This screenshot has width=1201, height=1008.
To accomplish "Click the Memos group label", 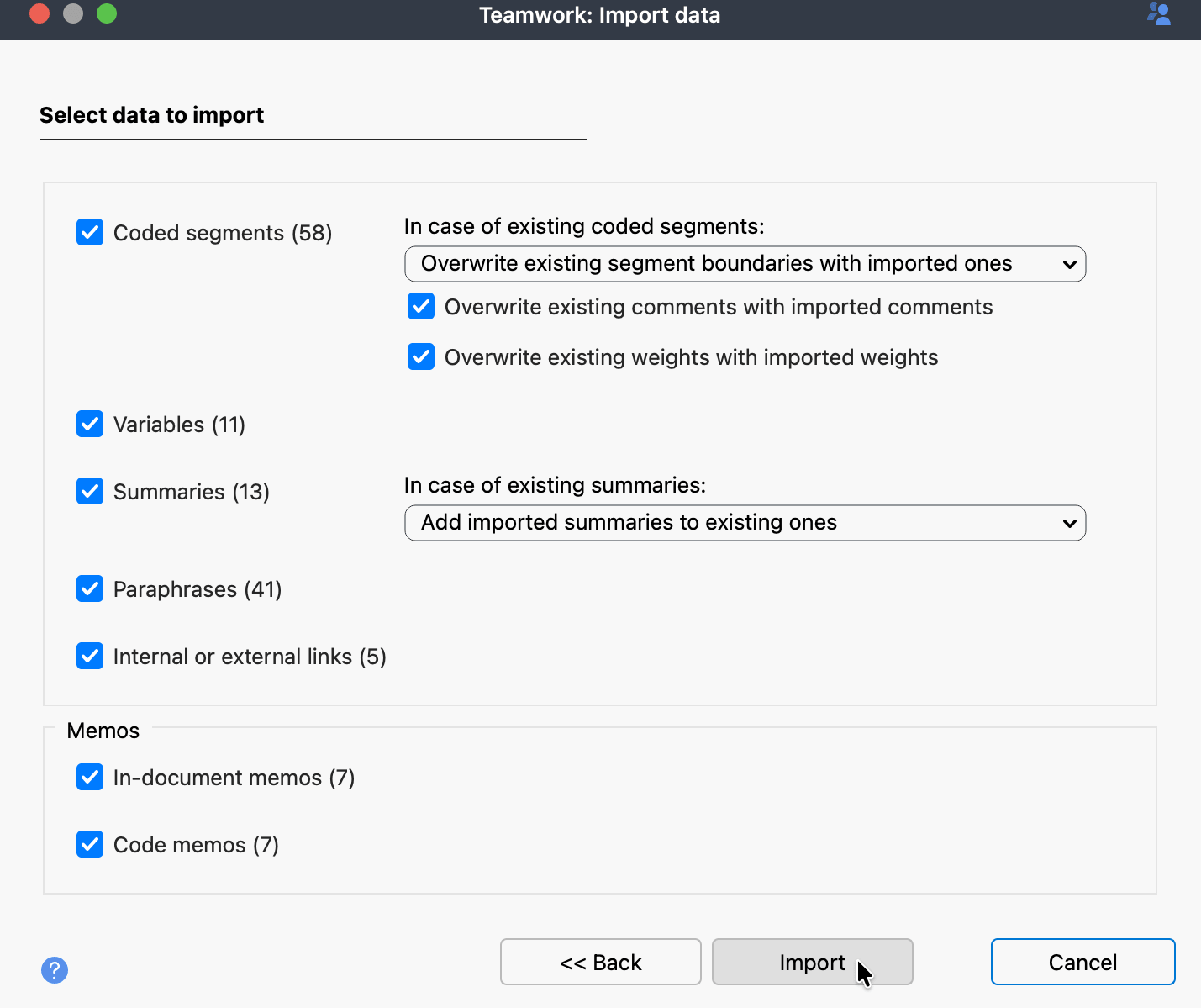I will click(x=103, y=731).
